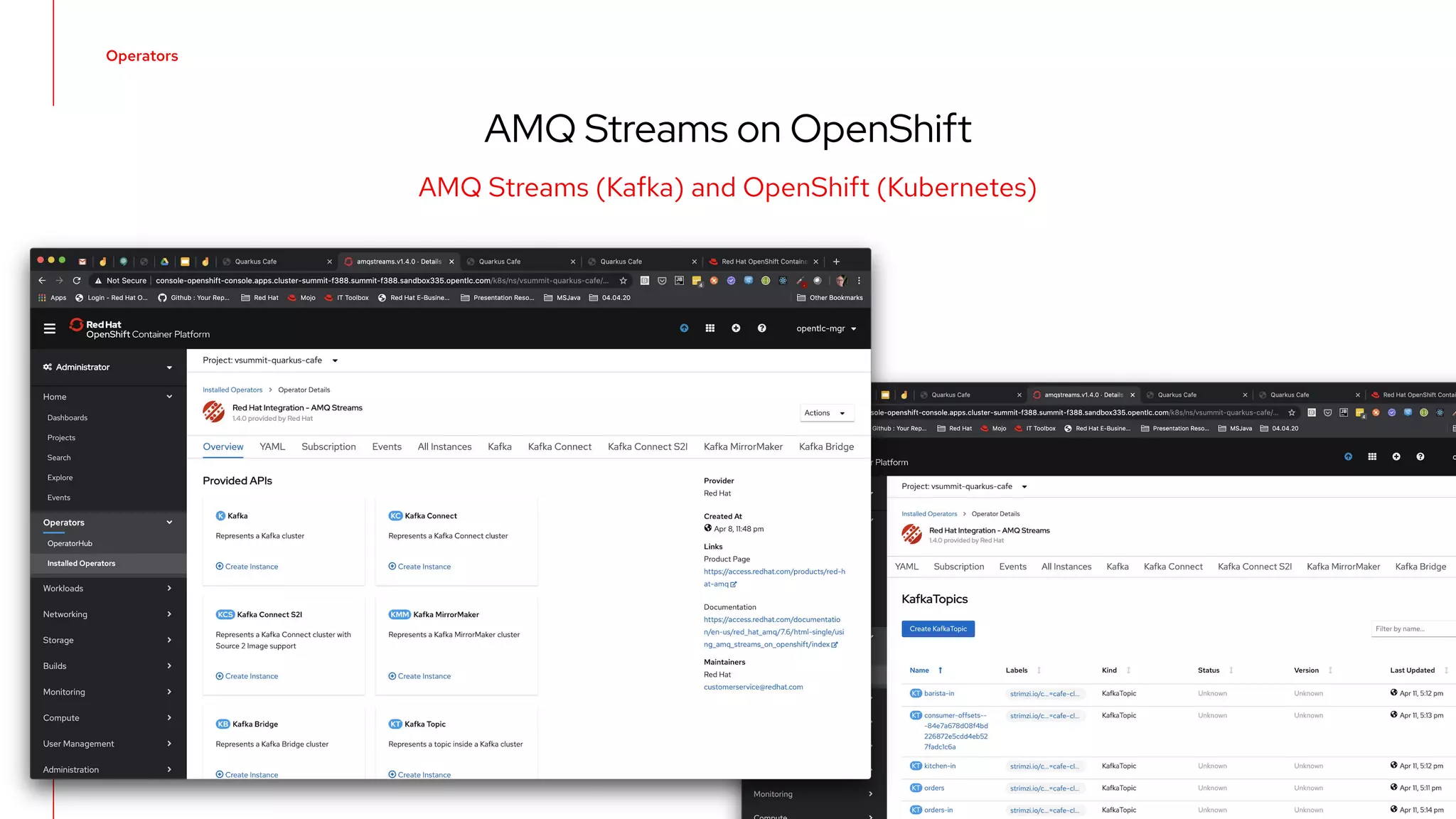
Task: Switch to the All Instances tab in the front window
Action: (x=444, y=446)
